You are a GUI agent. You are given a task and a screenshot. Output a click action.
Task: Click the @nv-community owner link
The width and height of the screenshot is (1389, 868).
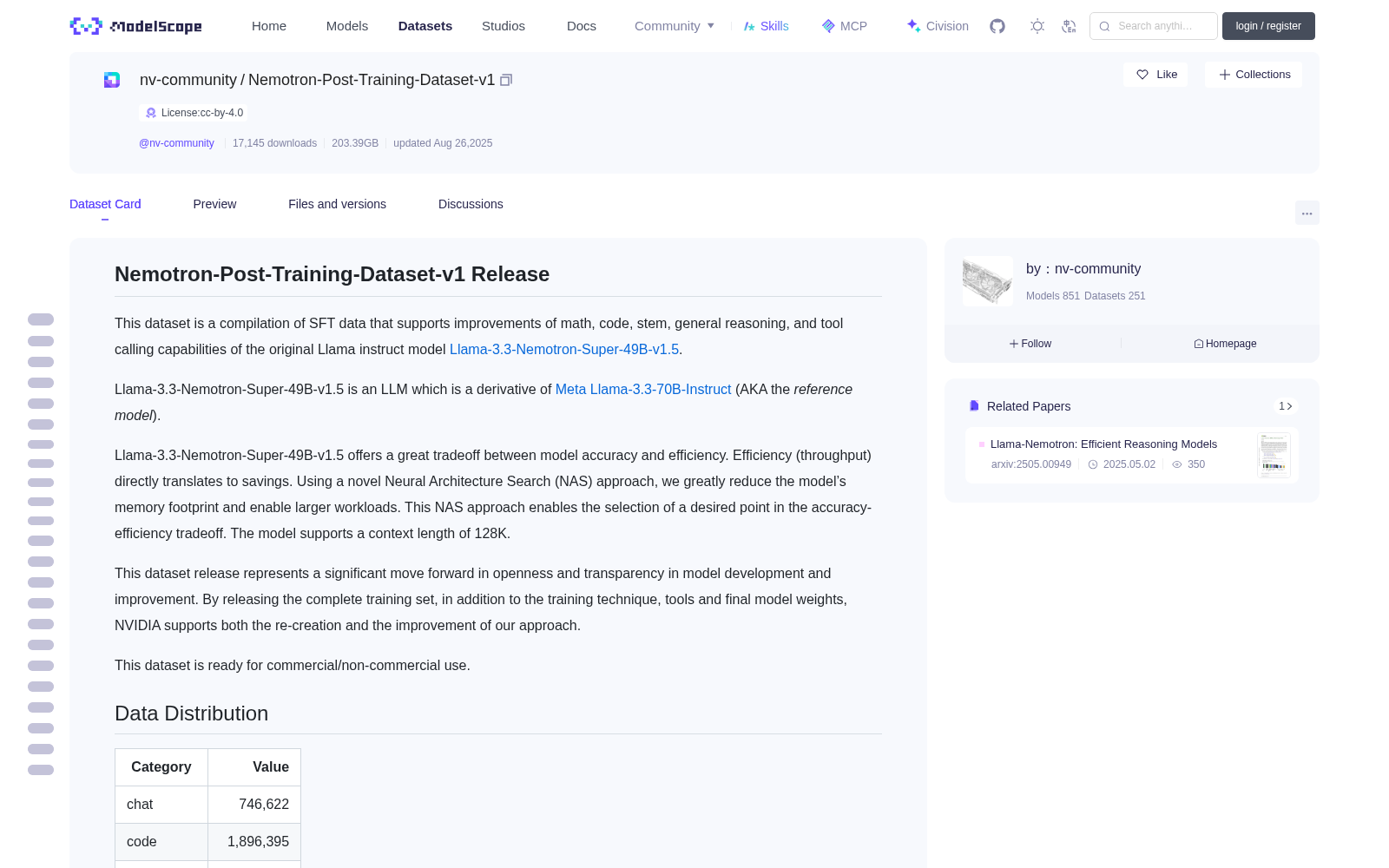[x=176, y=143]
